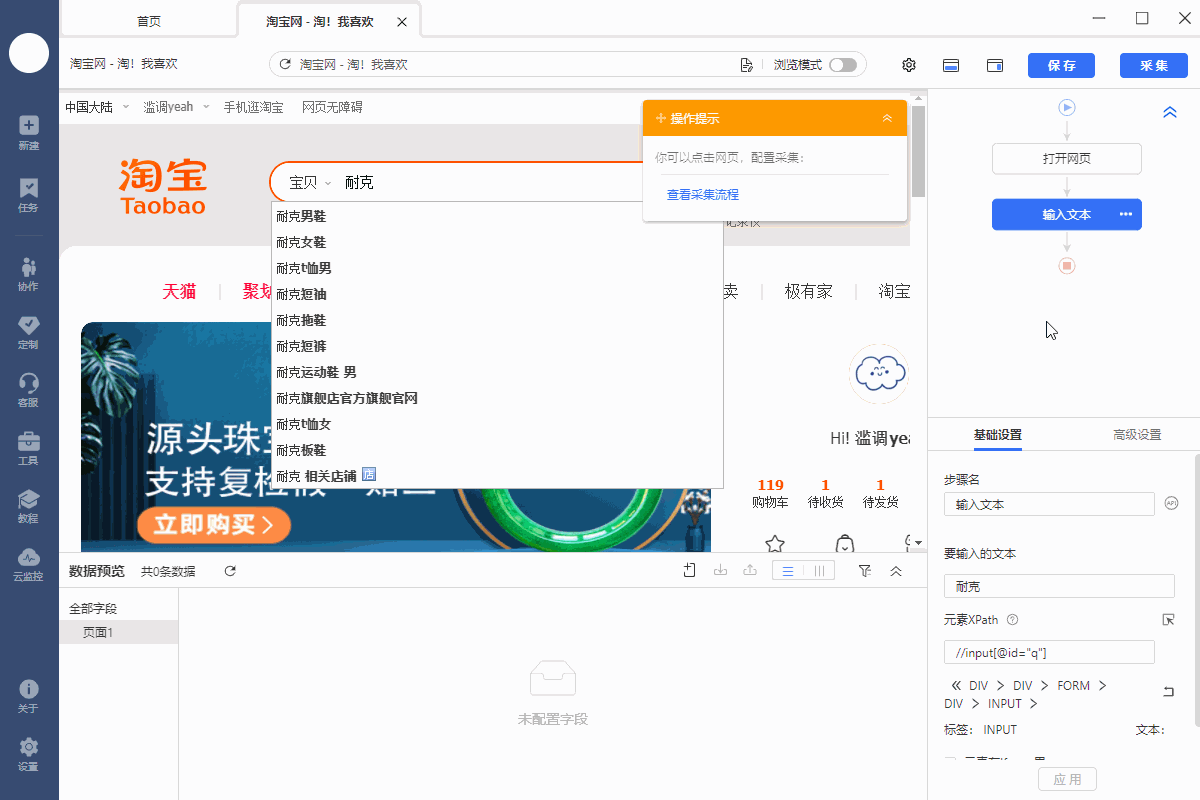Click the page edit icon in address bar

click(746, 65)
